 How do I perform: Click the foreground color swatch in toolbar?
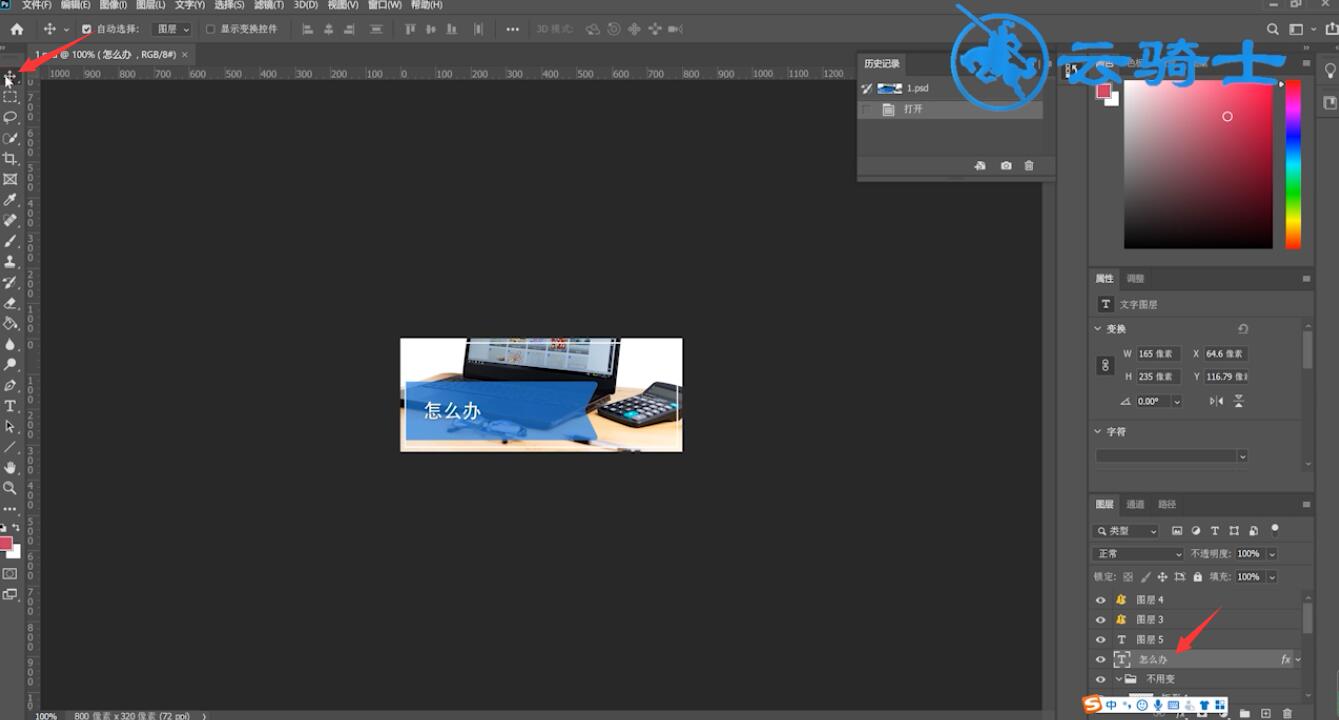tap(6, 544)
